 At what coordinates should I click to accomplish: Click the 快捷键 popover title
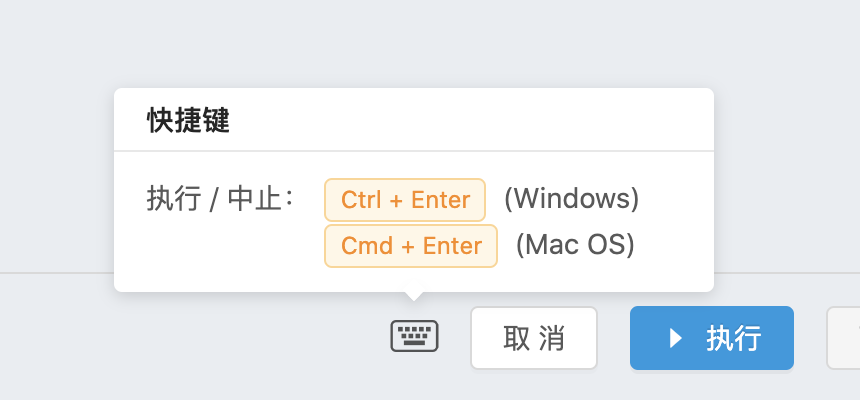point(188,121)
